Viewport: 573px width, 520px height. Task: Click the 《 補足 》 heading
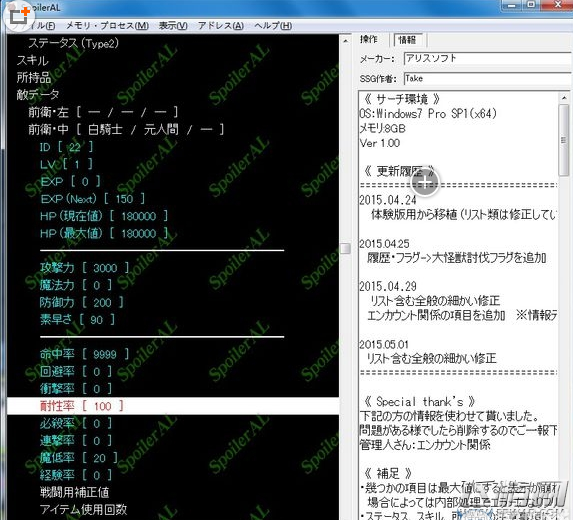point(388,474)
